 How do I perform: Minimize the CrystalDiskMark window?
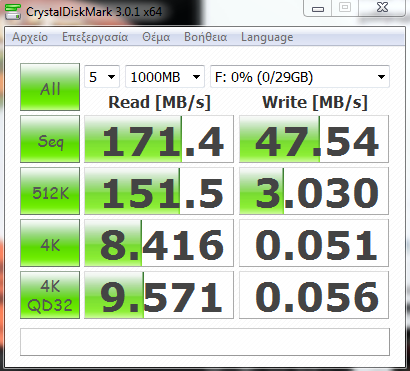[x=318, y=8]
